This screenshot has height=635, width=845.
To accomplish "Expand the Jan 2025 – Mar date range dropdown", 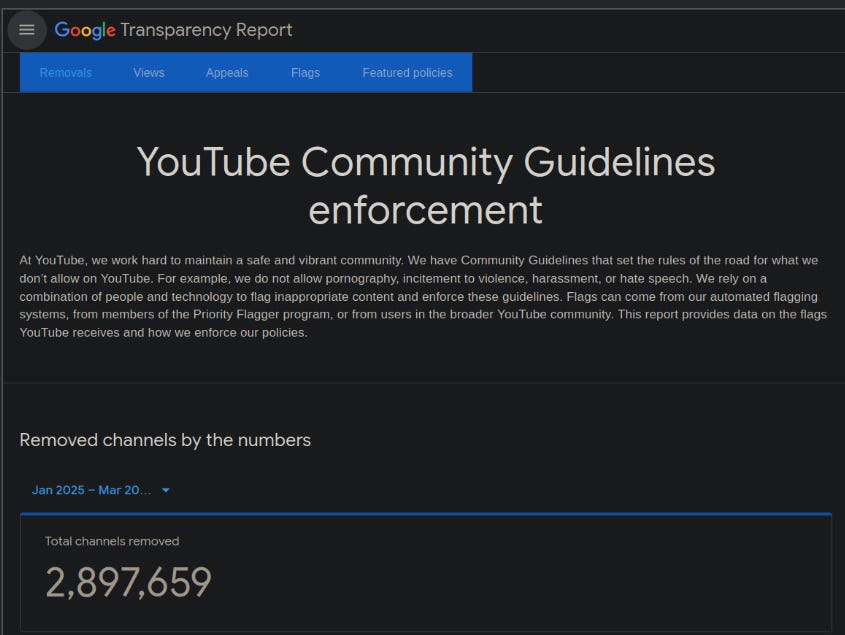I will coord(101,490).
